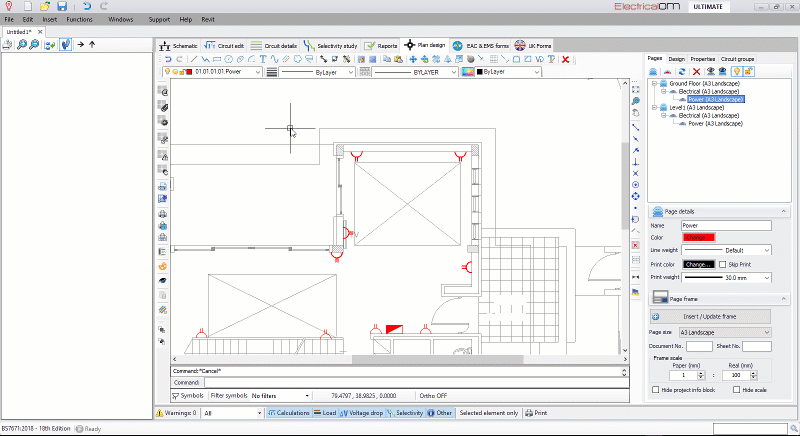Screen dimensions: 800x436
Task: Click the page Name input field
Action: pos(726,225)
